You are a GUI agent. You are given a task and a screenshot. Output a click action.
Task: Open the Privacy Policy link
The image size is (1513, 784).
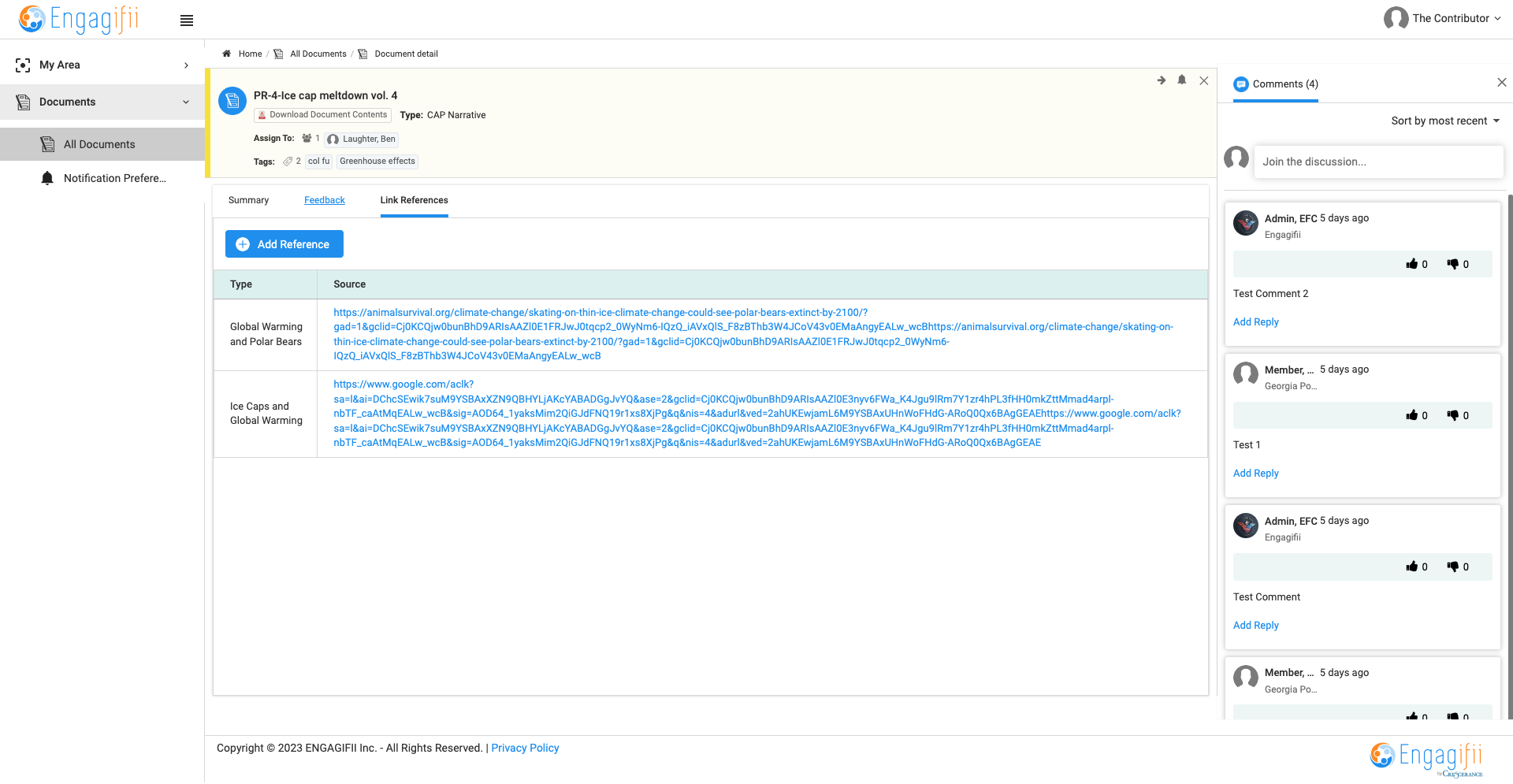pos(525,748)
